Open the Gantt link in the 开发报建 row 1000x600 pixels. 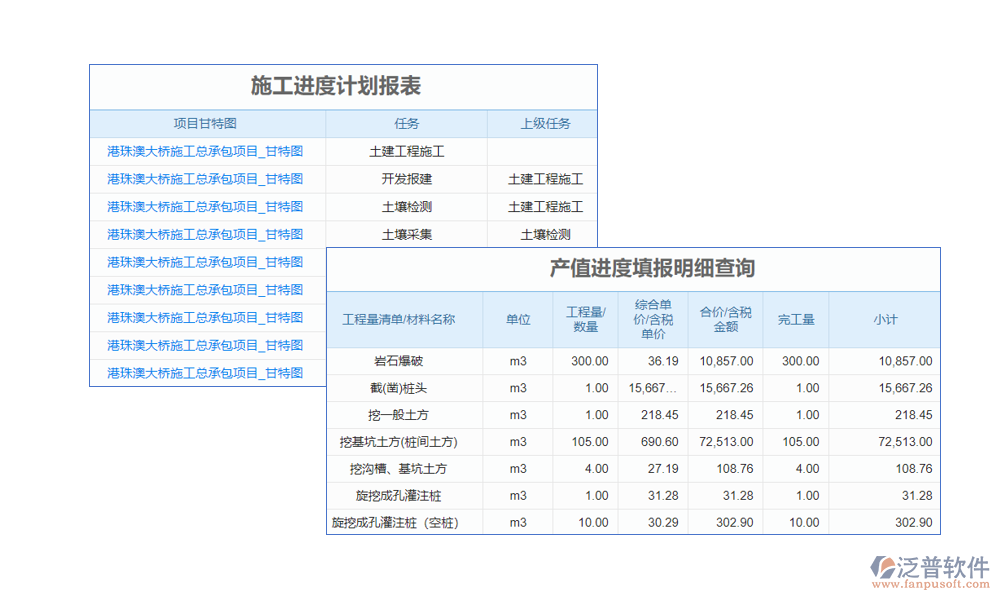pyautogui.click(x=205, y=179)
